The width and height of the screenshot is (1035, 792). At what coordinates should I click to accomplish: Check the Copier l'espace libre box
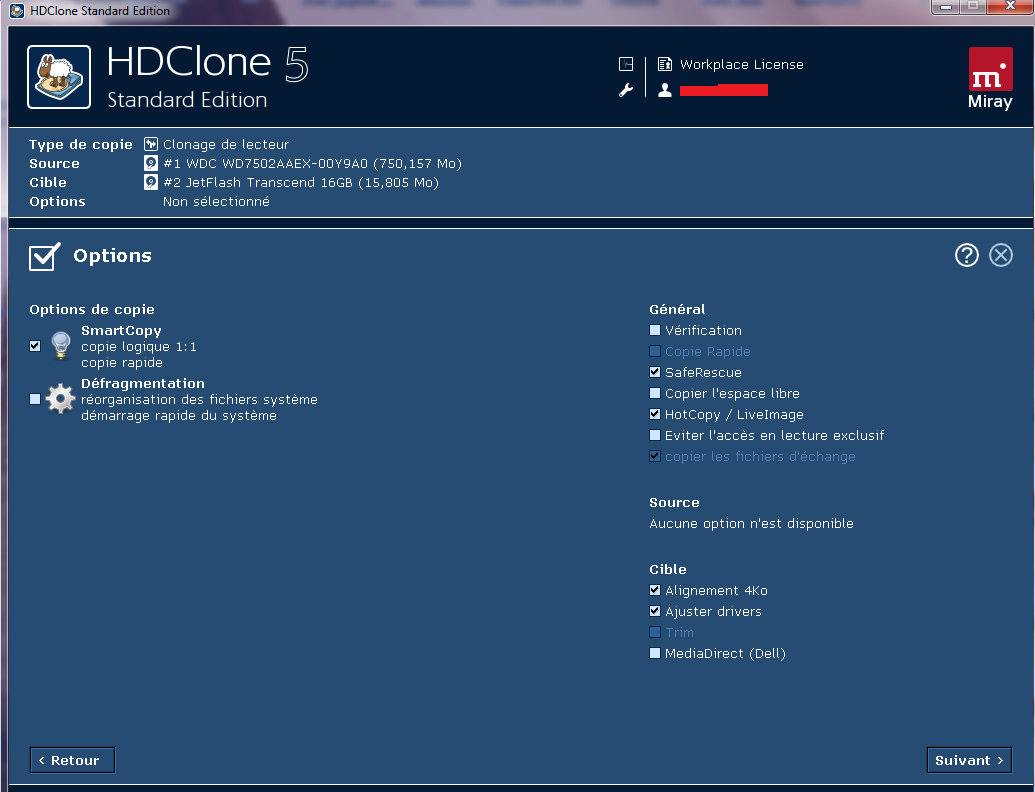pyautogui.click(x=655, y=393)
